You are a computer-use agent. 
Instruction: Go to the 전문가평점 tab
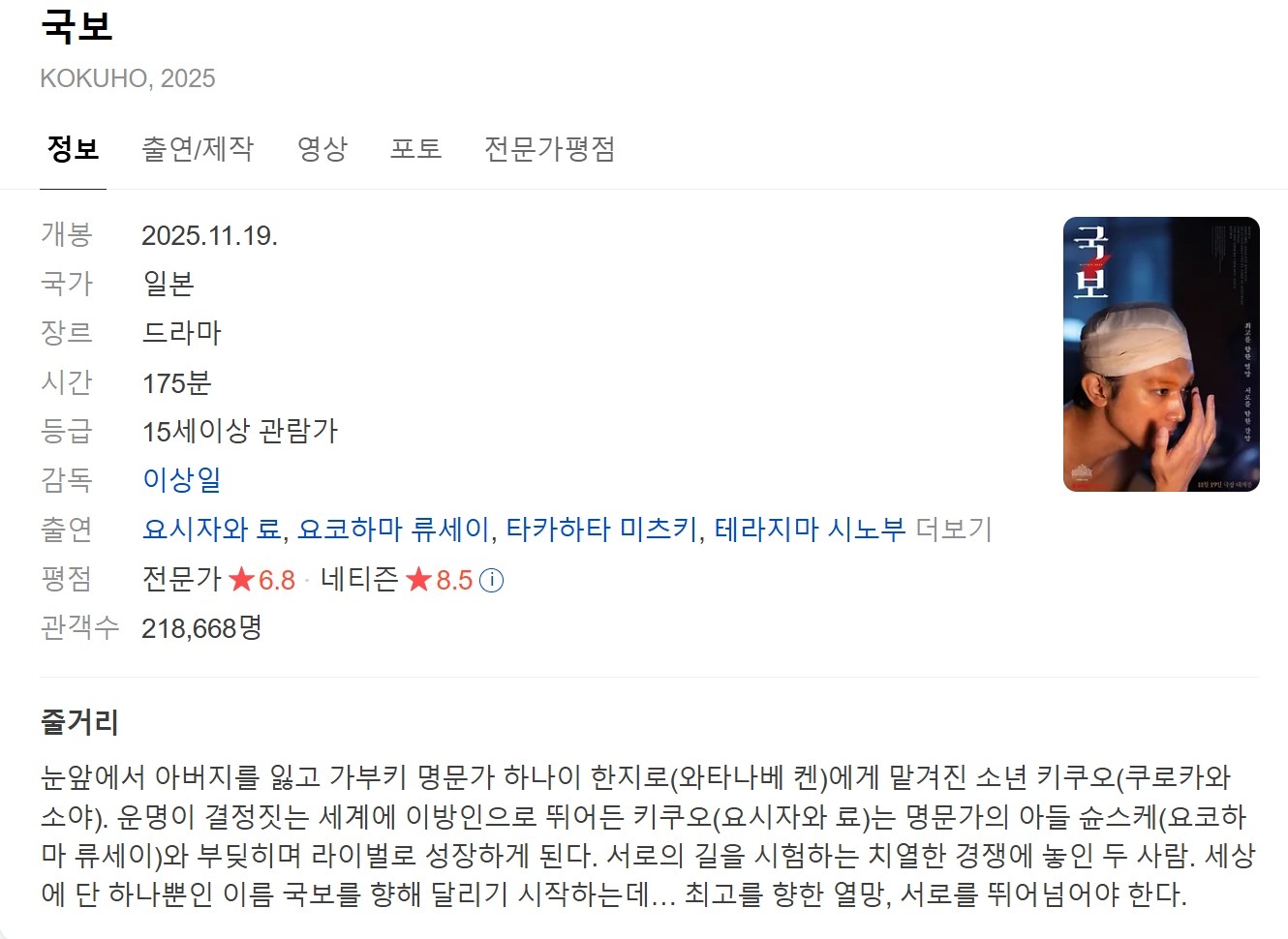click(x=550, y=149)
